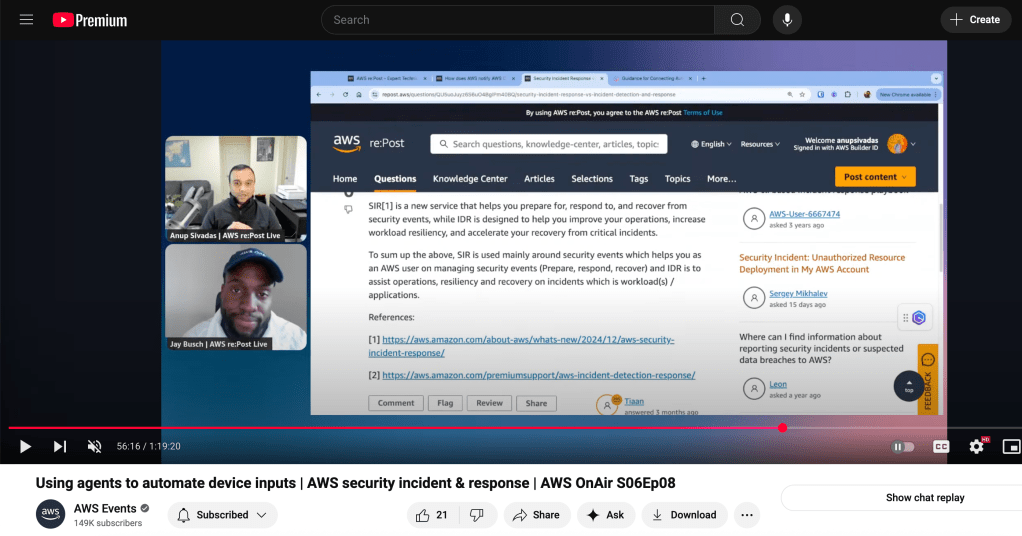Click the YouTube Premium logo
1022x536 pixels.
click(x=90, y=20)
